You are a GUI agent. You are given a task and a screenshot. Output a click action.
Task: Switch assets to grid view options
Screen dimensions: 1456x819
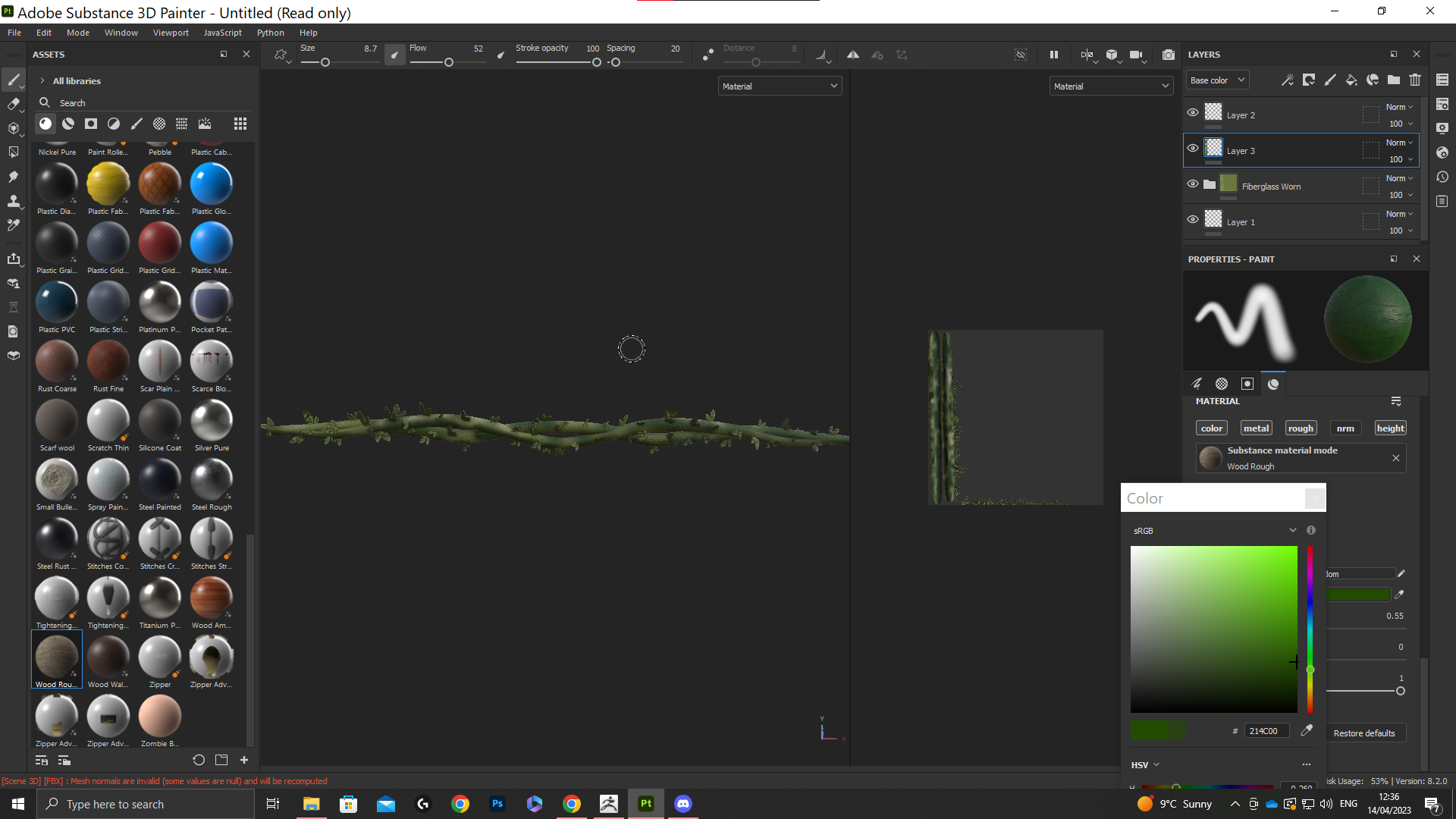click(x=240, y=124)
